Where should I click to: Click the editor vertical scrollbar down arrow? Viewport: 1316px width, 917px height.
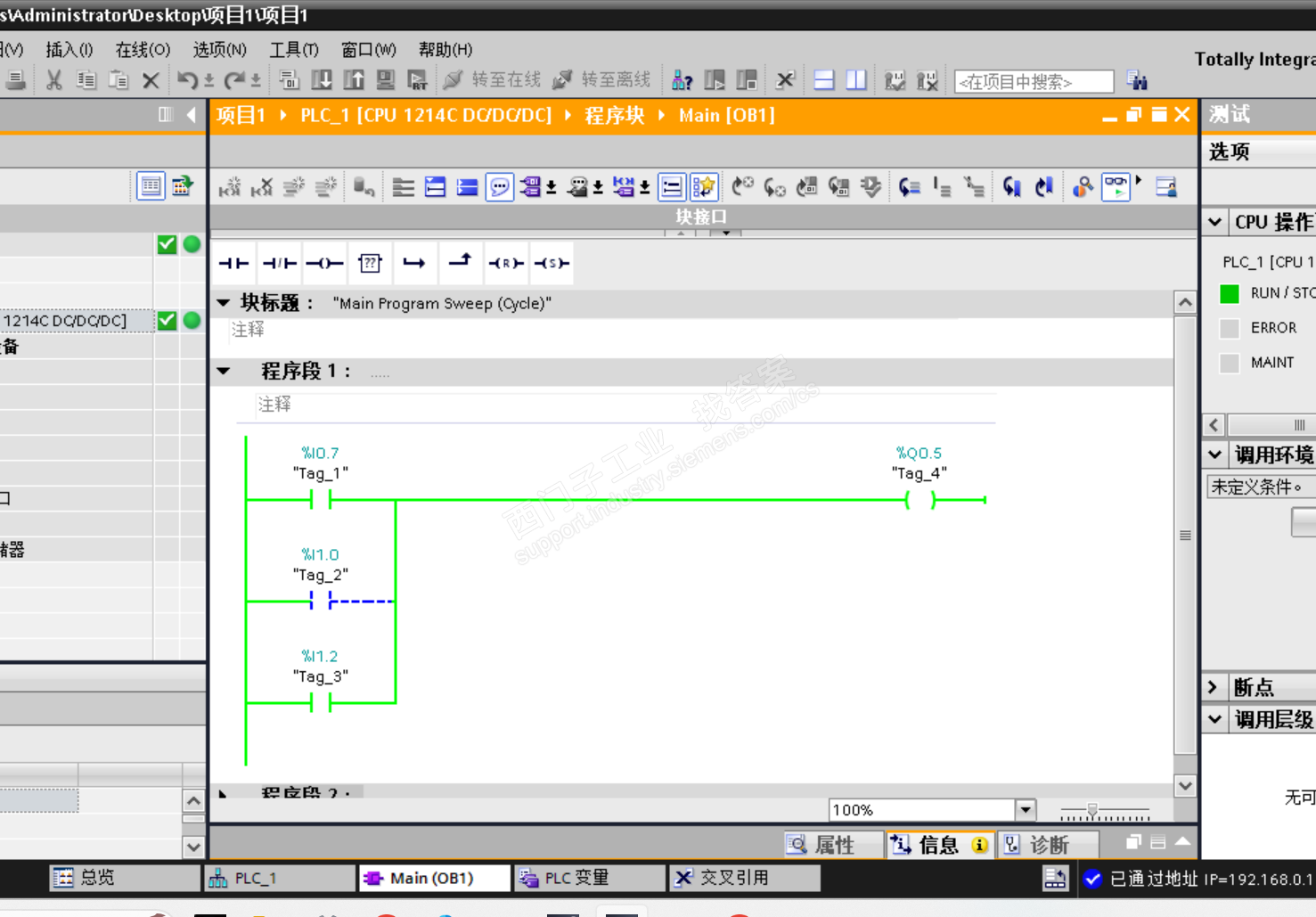click(x=1185, y=785)
